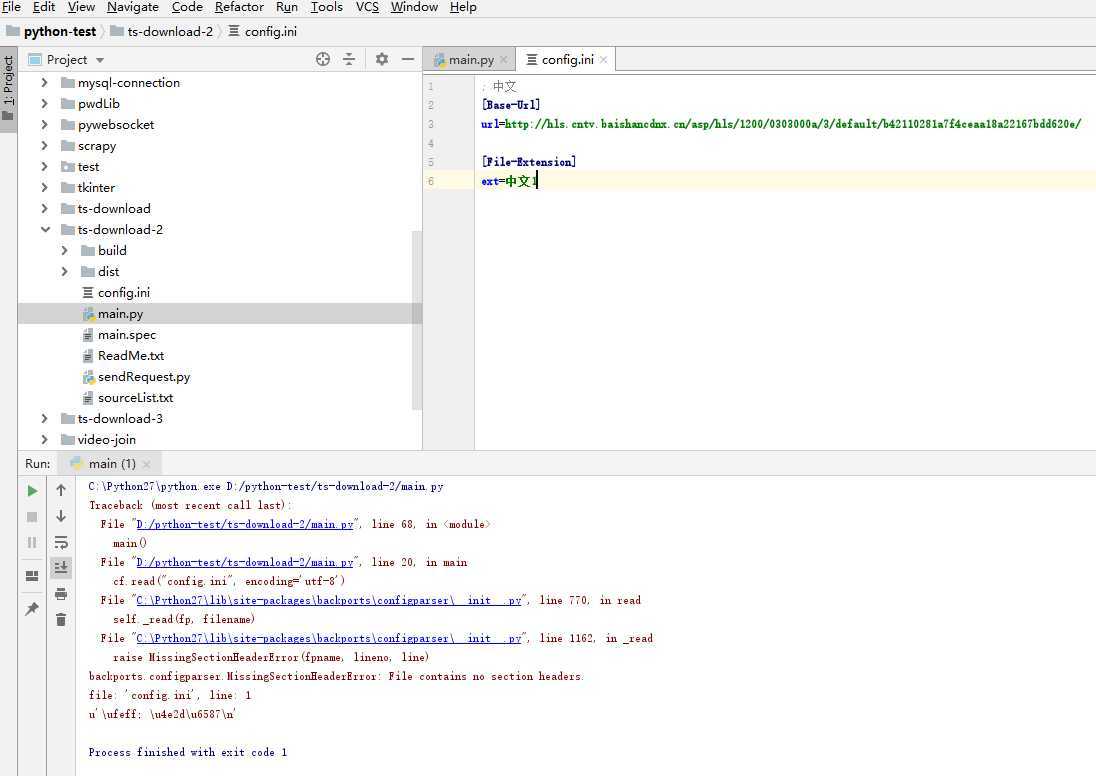The height and width of the screenshot is (776, 1096).
Task: Select config.ini in the project tree
Action: [x=123, y=292]
